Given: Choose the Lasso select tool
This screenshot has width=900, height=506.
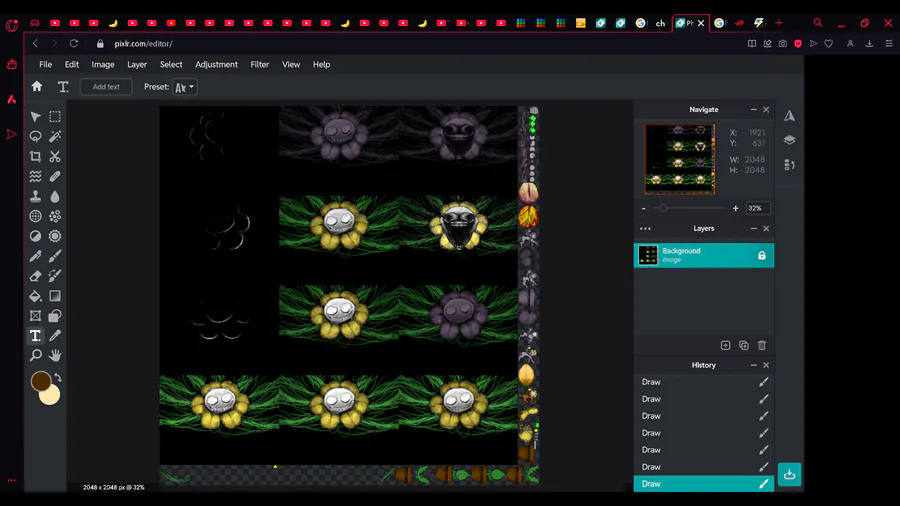Looking at the screenshot, I should (36, 137).
